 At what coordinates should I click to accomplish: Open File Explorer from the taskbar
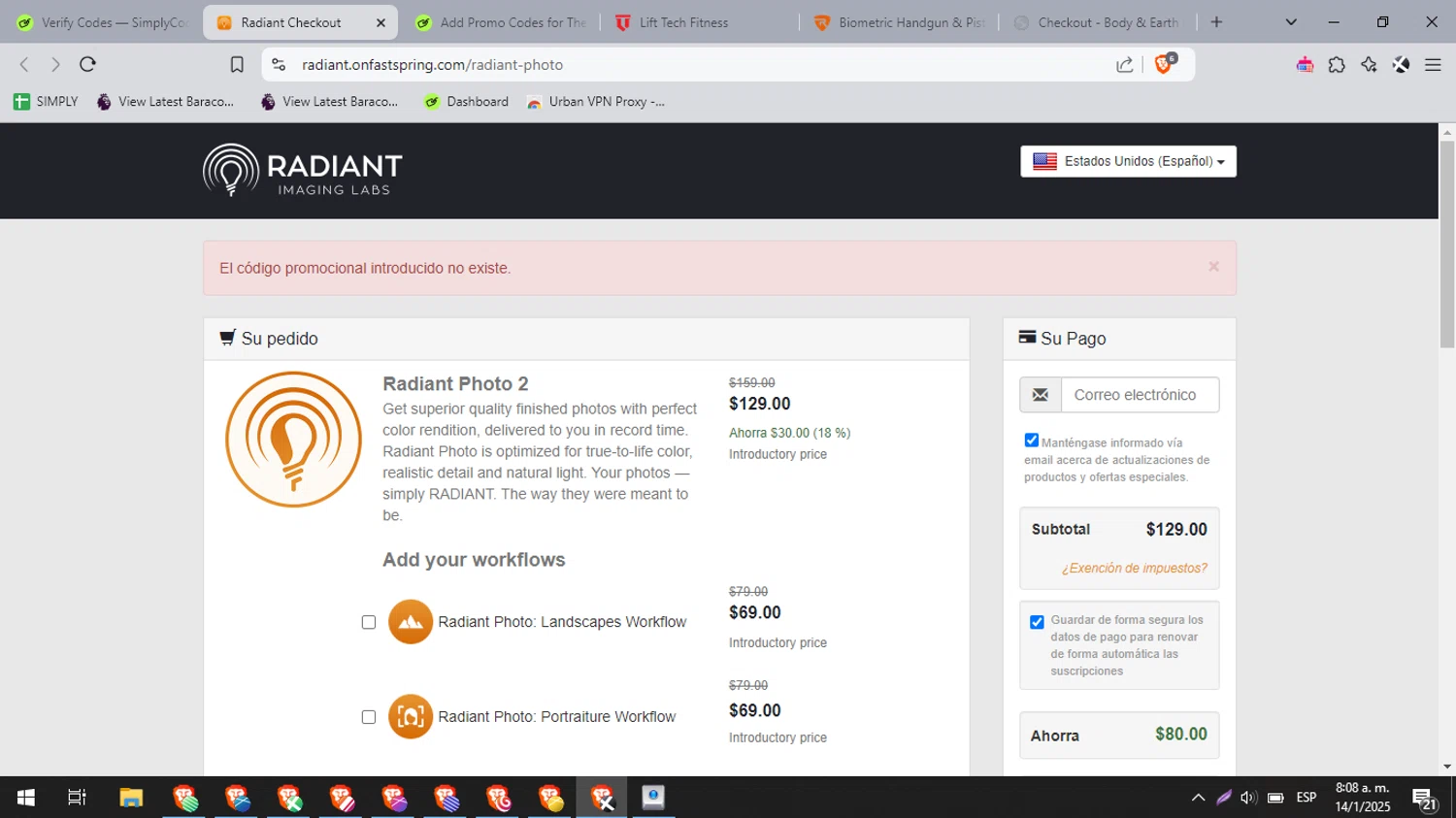tap(131, 798)
